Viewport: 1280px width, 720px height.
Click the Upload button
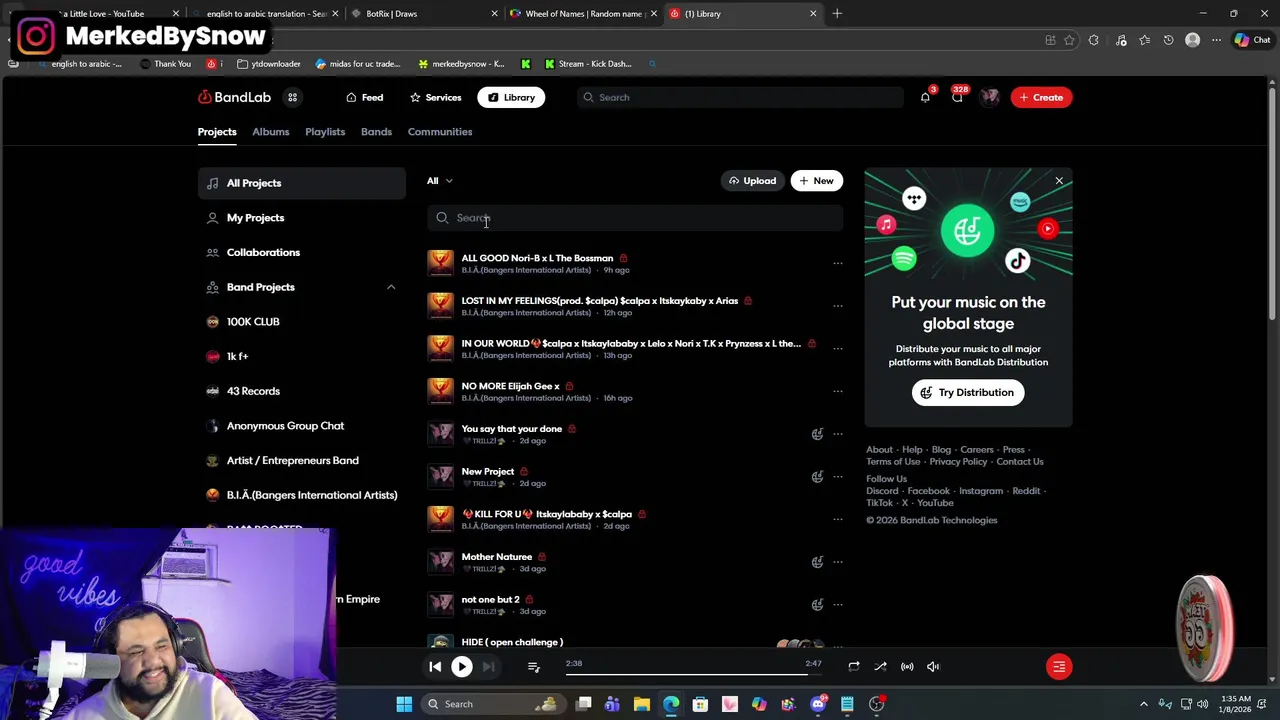pos(752,181)
